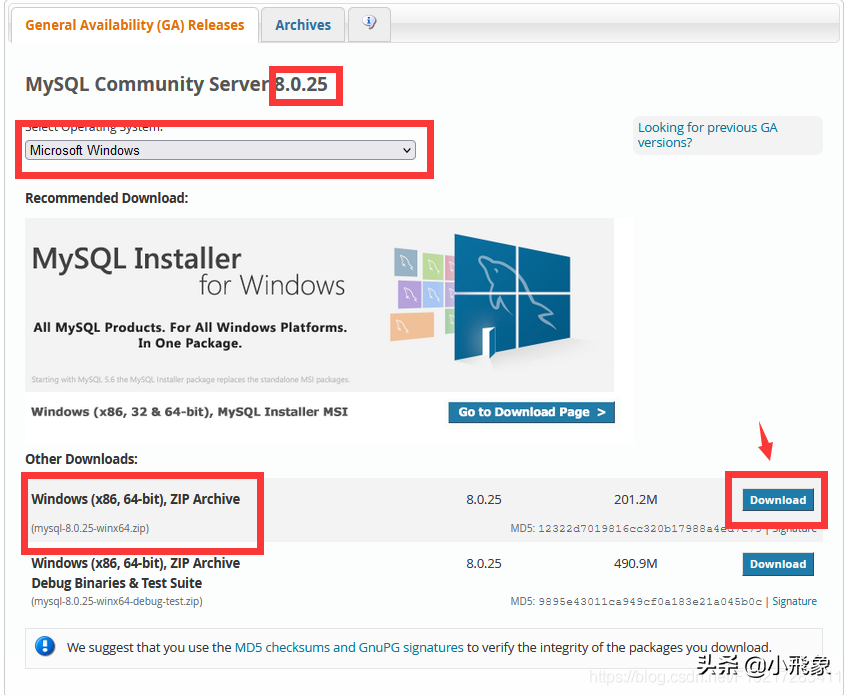850x695 pixels.
Task: Select the Other Downloads label
Action: click(81, 459)
